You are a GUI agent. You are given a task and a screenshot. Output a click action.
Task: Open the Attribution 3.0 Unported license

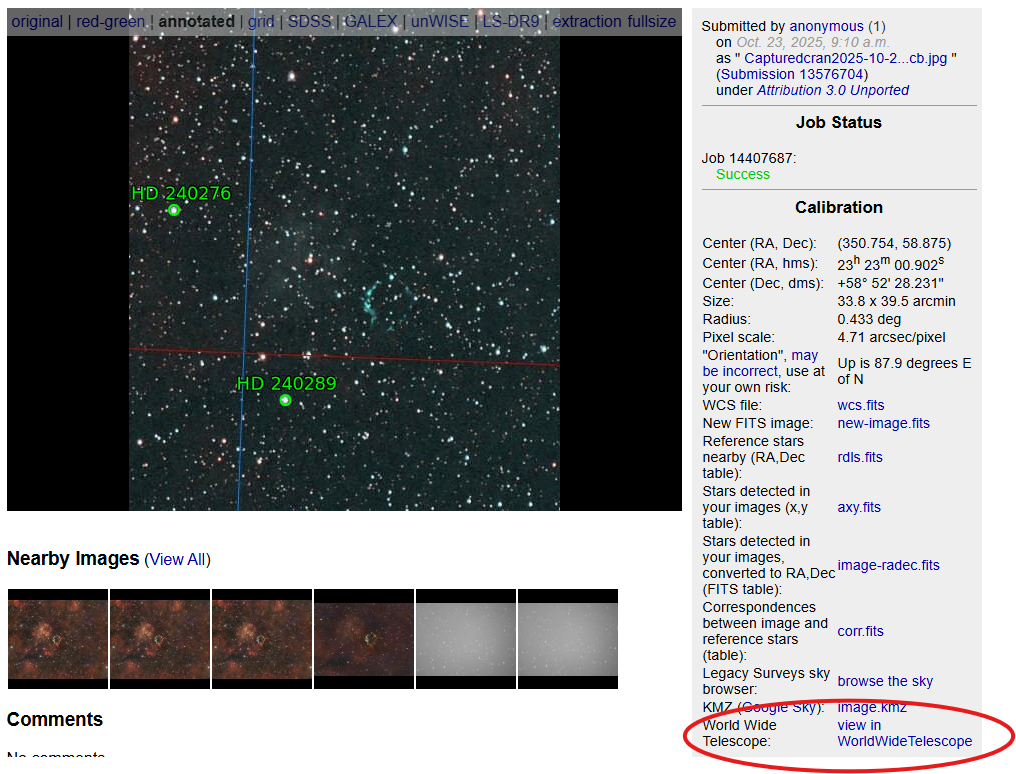[x=833, y=91]
